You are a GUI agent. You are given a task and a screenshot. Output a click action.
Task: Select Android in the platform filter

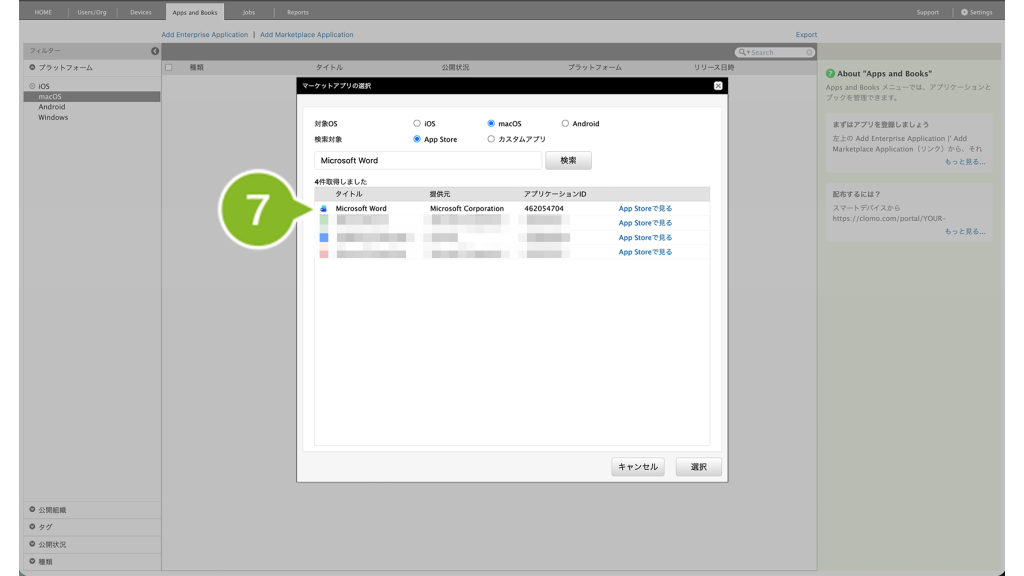pos(52,107)
